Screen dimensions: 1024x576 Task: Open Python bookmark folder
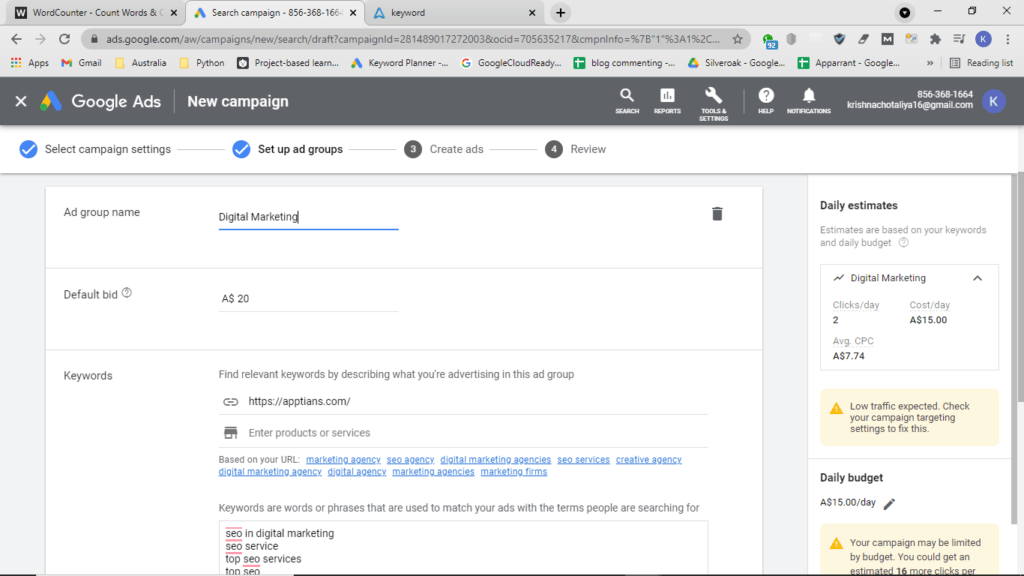(x=202, y=63)
